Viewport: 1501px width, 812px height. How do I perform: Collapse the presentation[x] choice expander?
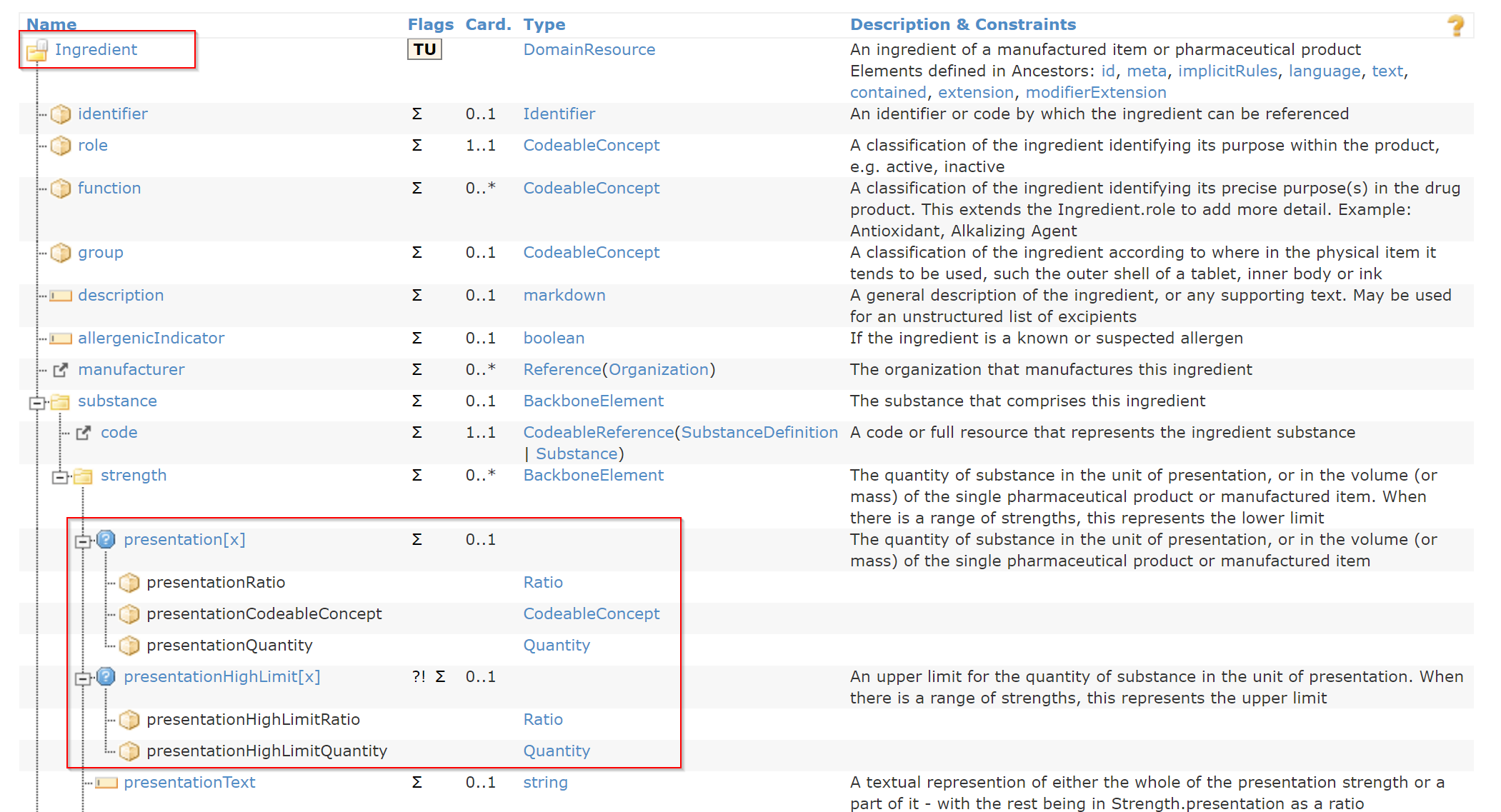[84, 540]
